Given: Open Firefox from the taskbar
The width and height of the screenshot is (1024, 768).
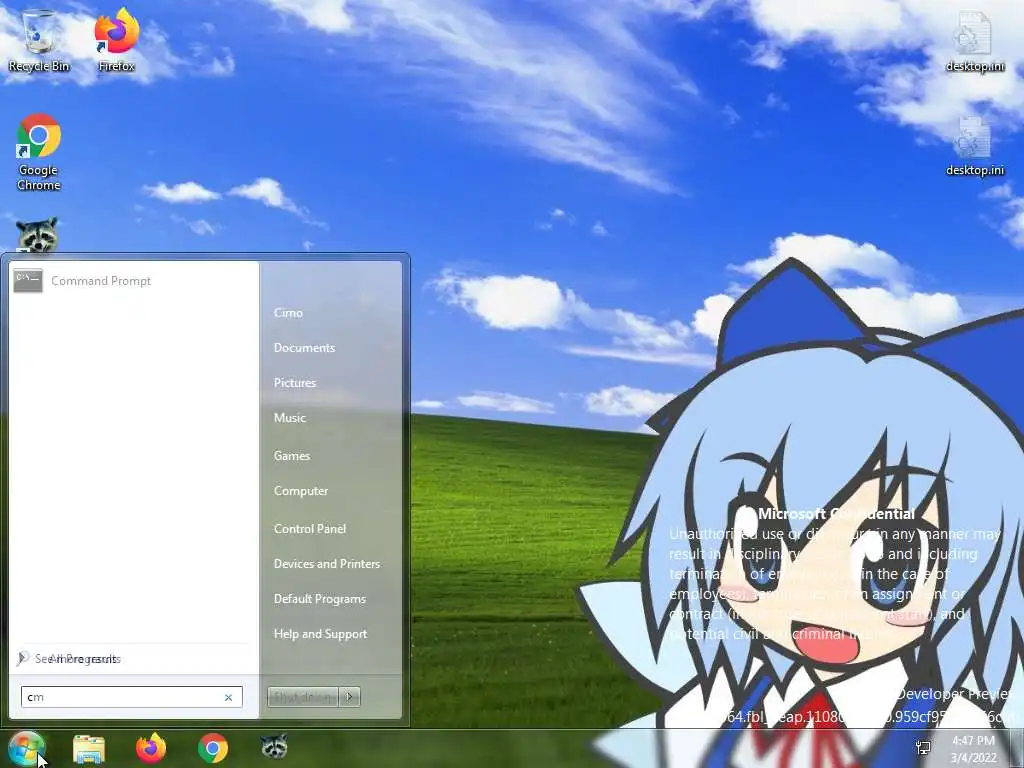Looking at the screenshot, I should tap(151, 748).
